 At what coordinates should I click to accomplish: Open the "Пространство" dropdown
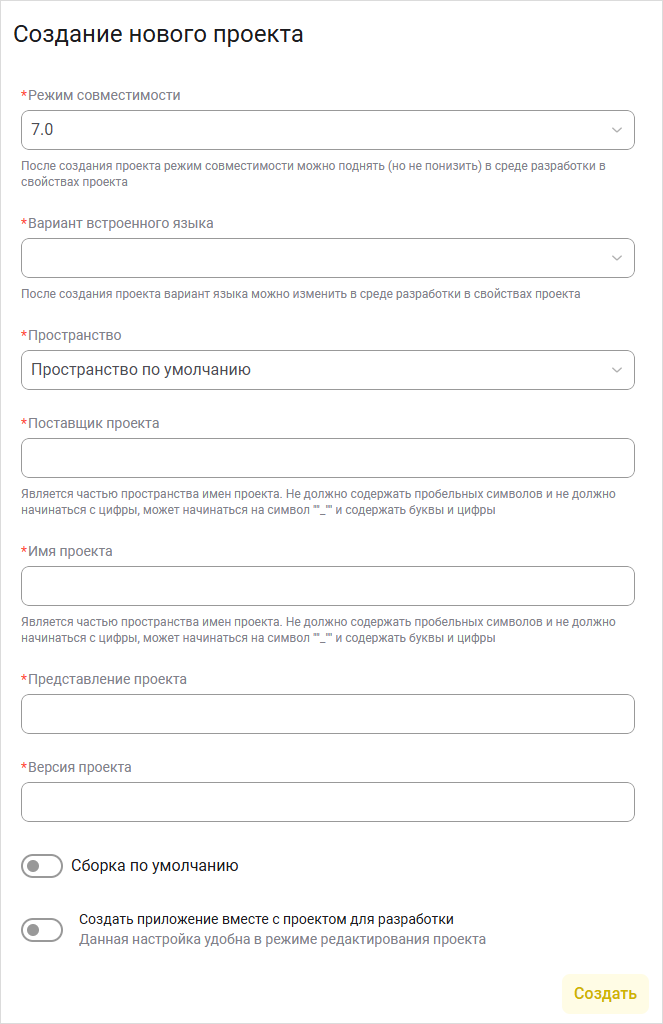328,370
